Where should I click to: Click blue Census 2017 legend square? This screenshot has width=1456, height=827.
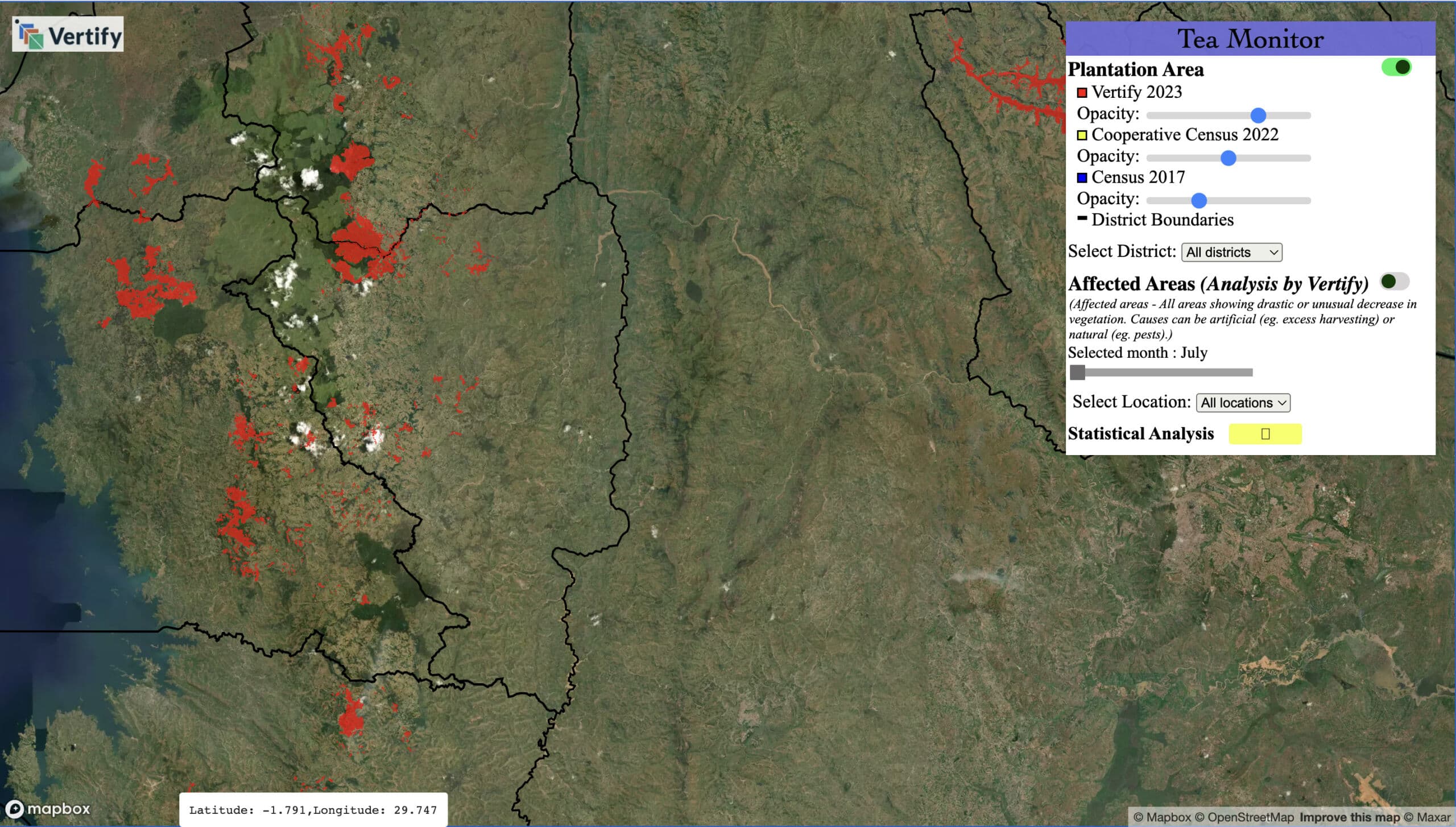[1082, 177]
